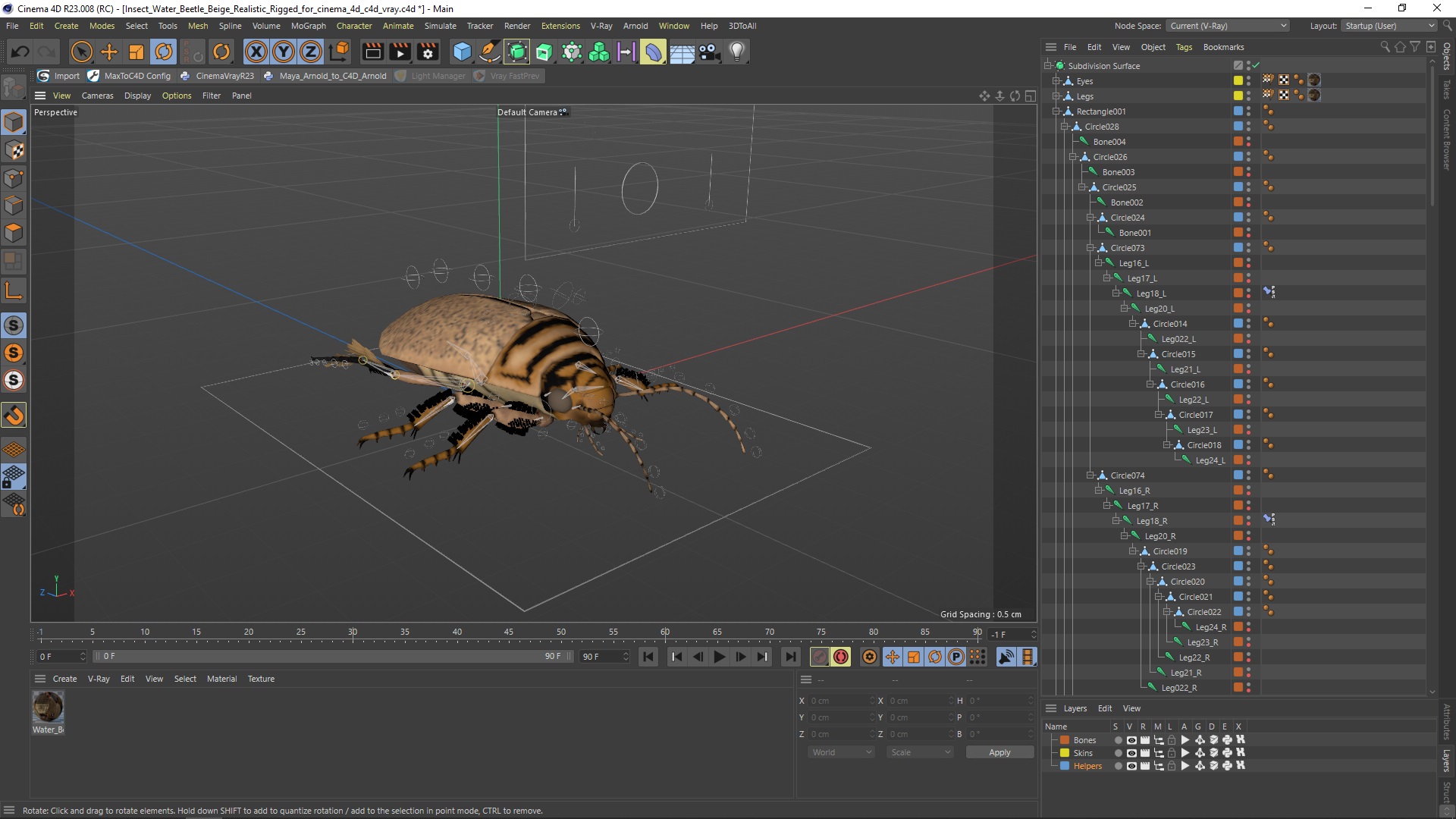The image size is (1456, 819).
Task: Toggle X axis lock
Action: [256, 52]
